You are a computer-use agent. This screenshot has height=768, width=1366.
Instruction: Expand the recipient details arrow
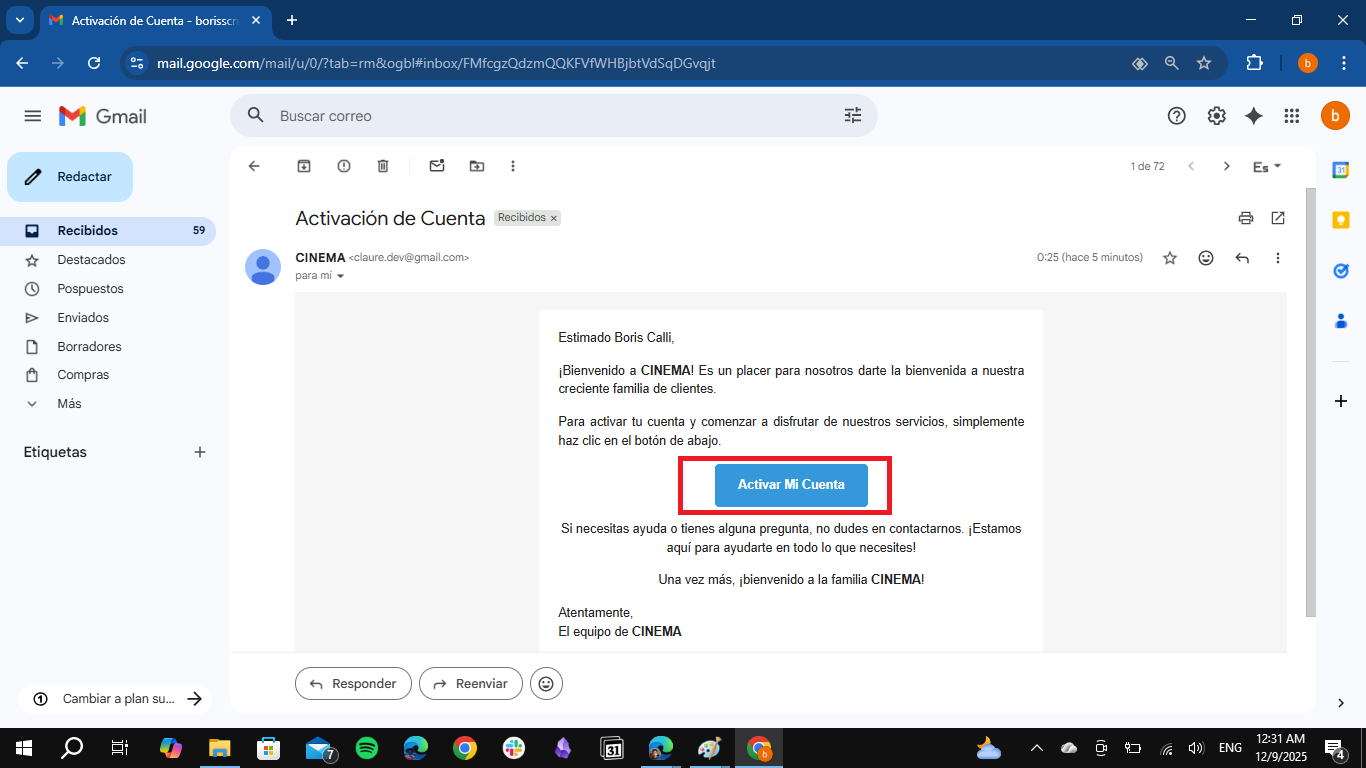tap(340, 276)
